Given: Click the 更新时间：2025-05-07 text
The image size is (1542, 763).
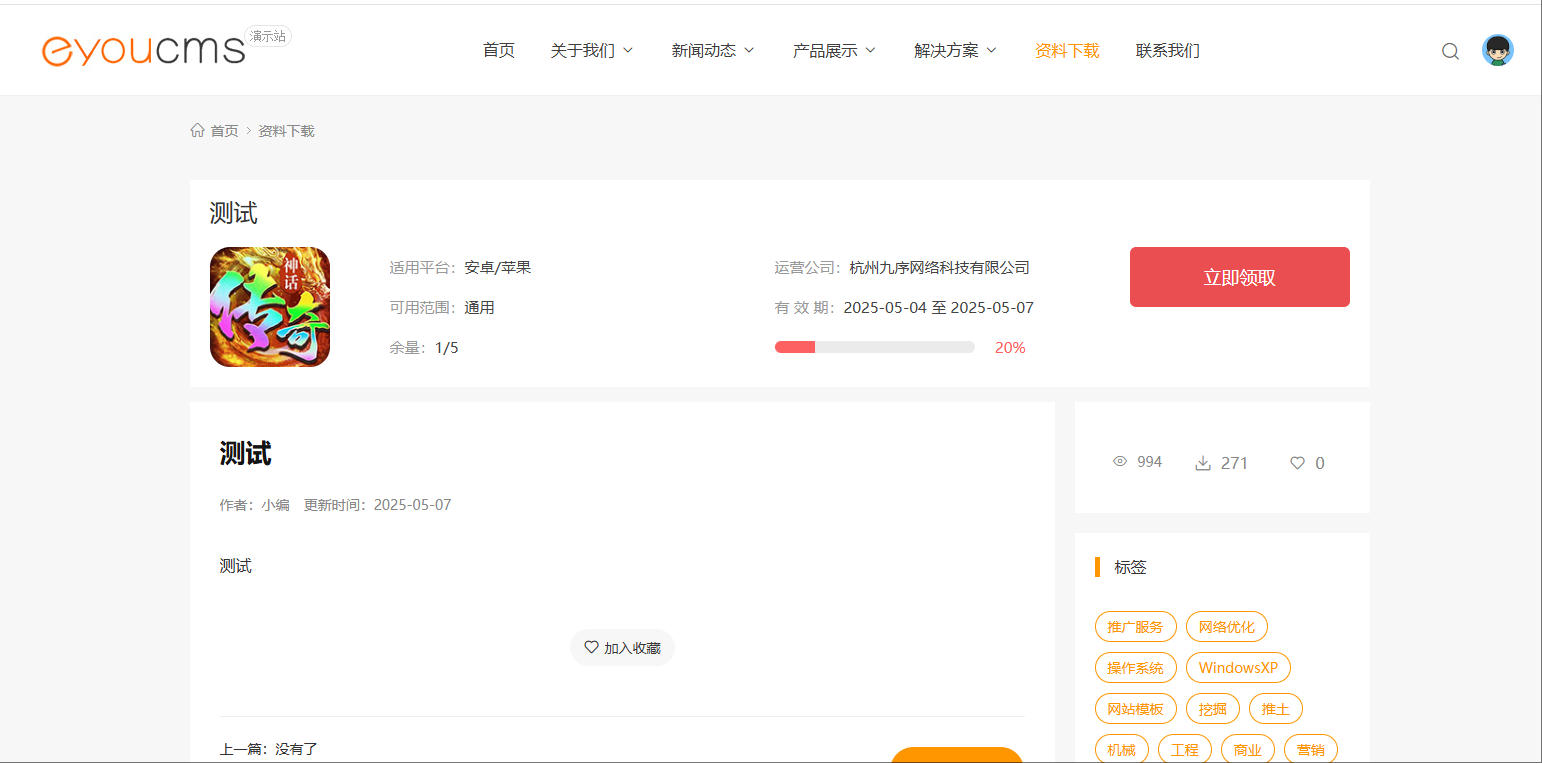Looking at the screenshot, I should click(x=377, y=505).
